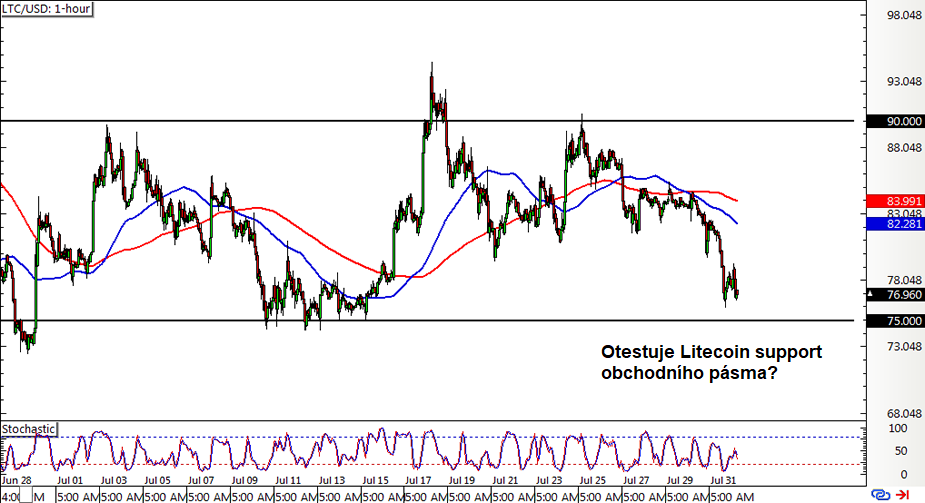The width and height of the screenshot is (925, 503).
Task: Click the red 83.991 moving average tag
Action: pos(896,202)
